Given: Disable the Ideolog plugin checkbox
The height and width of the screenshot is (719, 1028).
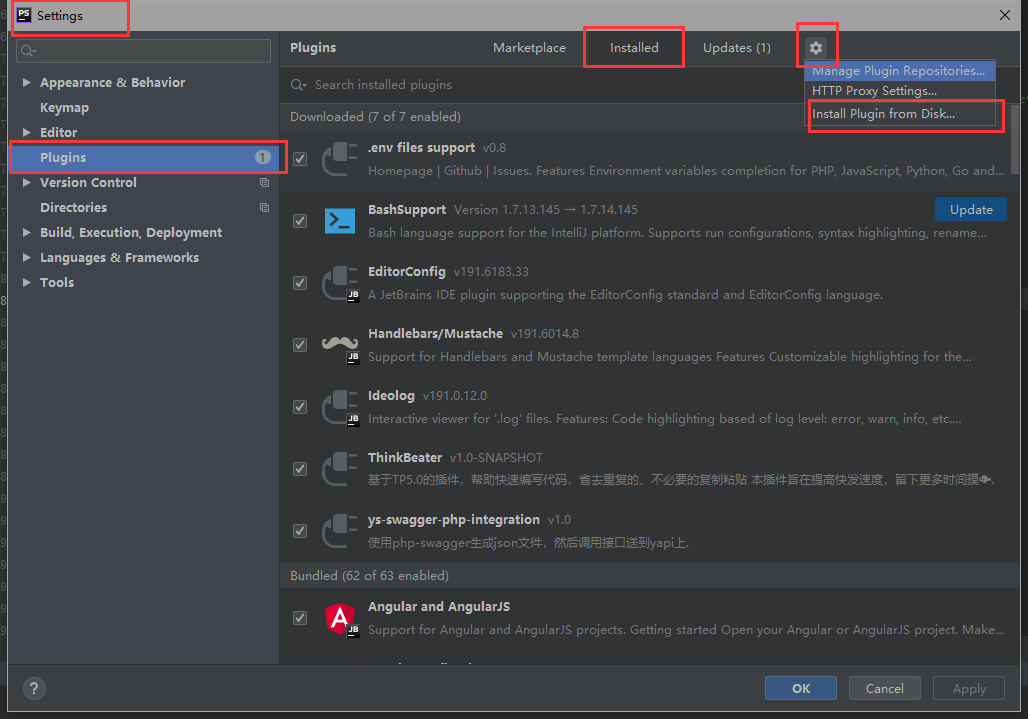Looking at the screenshot, I should click(x=300, y=407).
